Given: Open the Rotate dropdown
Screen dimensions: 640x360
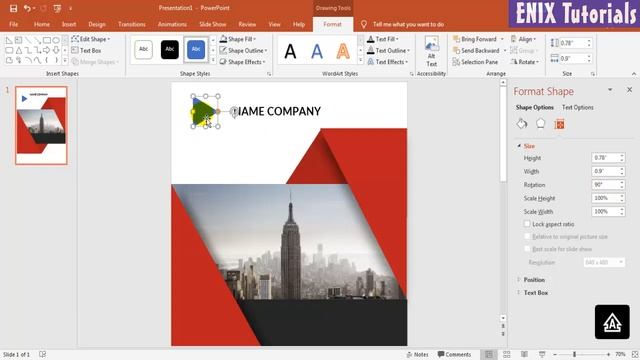Looking at the screenshot, I should coord(524,62).
